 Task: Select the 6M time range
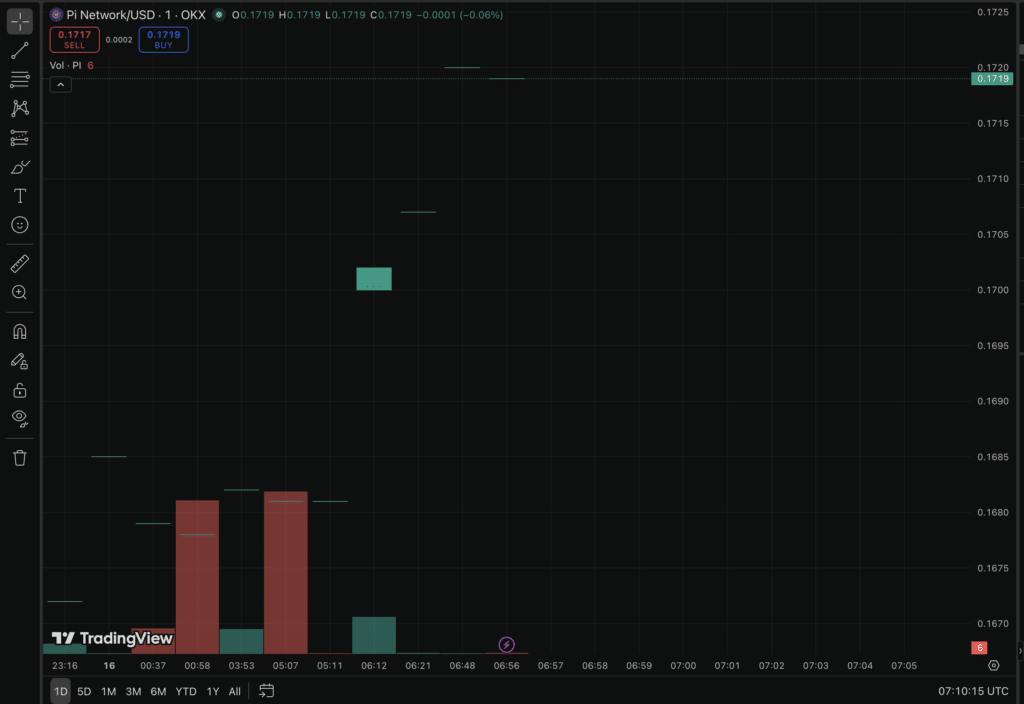pos(158,691)
